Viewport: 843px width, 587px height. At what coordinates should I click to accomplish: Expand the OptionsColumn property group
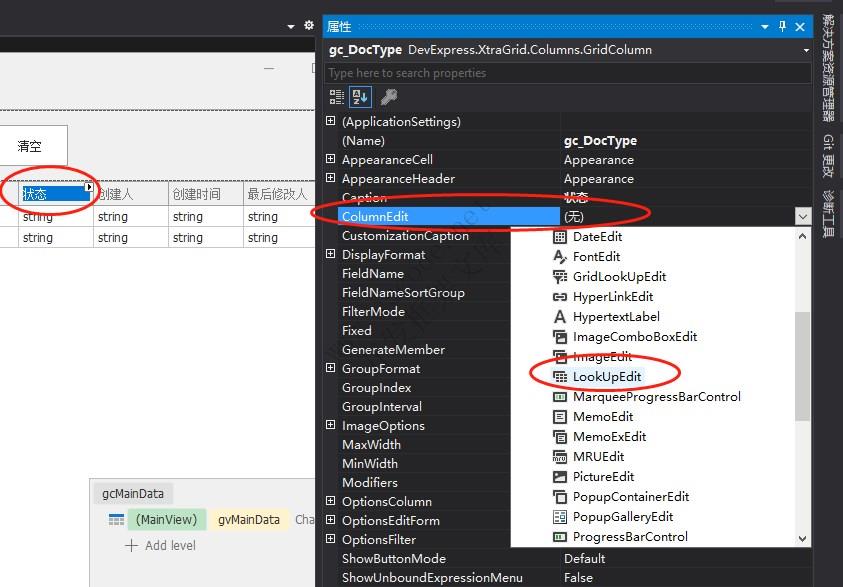click(330, 501)
